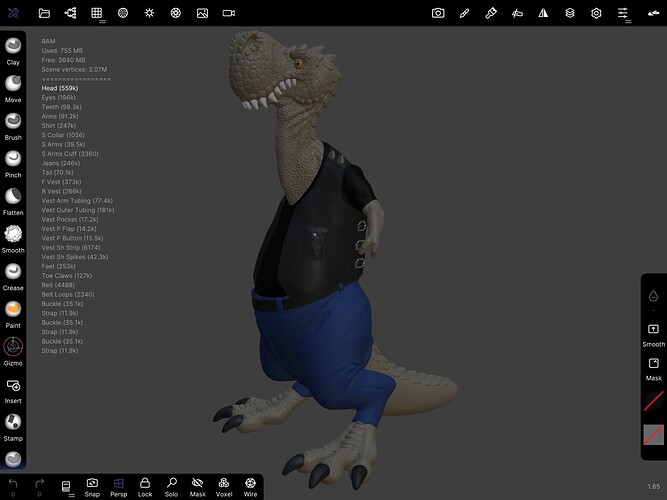Image resolution: width=667 pixels, height=500 pixels.
Task: Toggle the Snap option
Action: pos(92,487)
